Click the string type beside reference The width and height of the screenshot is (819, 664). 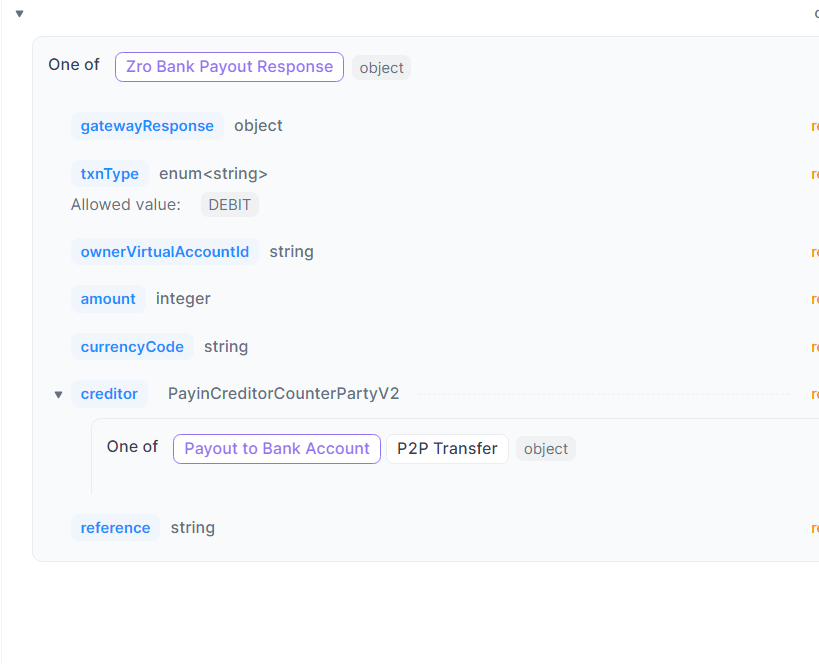point(192,528)
